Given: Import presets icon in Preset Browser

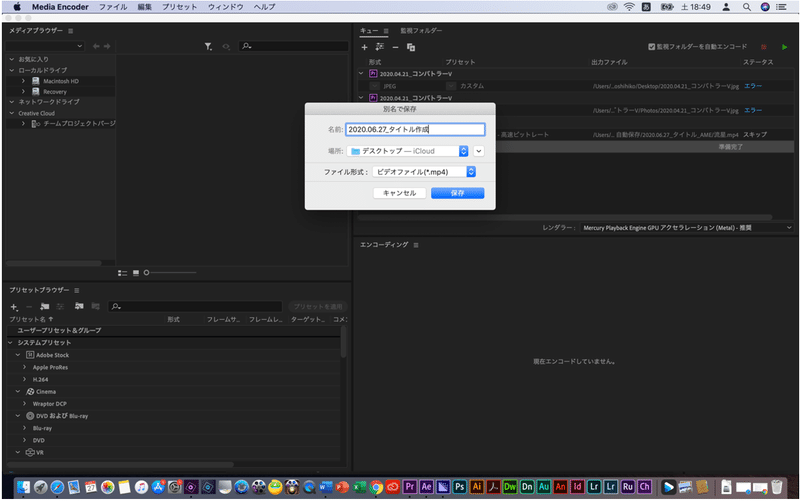Looking at the screenshot, I should pyautogui.click(x=79, y=306).
